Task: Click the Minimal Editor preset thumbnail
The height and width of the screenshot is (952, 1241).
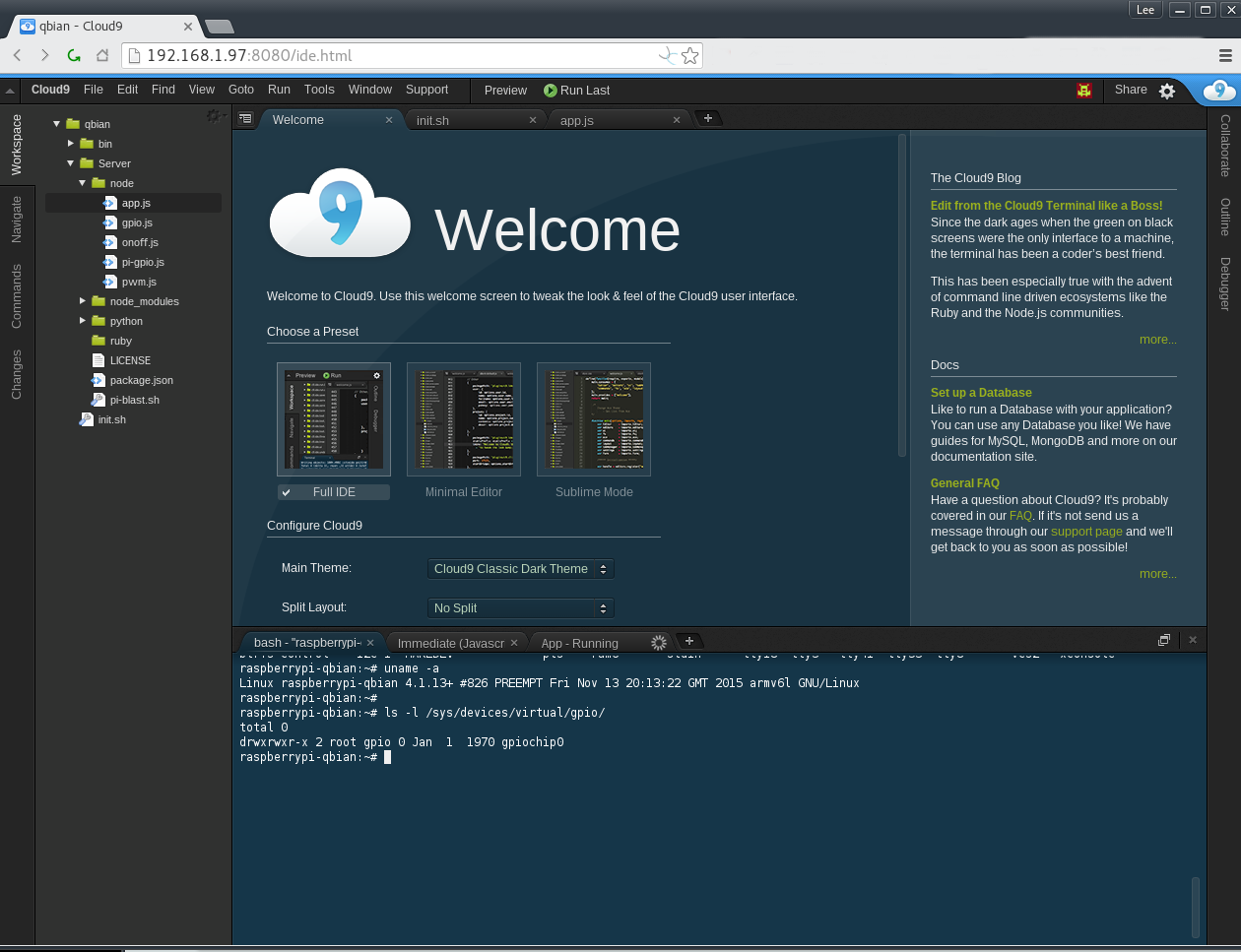Action: [464, 419]
